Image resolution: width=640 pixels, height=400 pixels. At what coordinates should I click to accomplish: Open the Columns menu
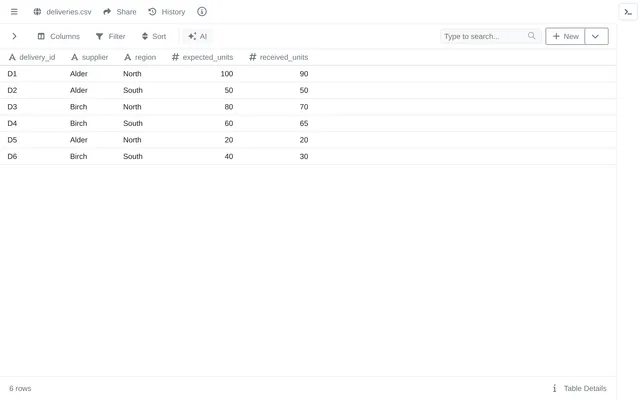59,36
